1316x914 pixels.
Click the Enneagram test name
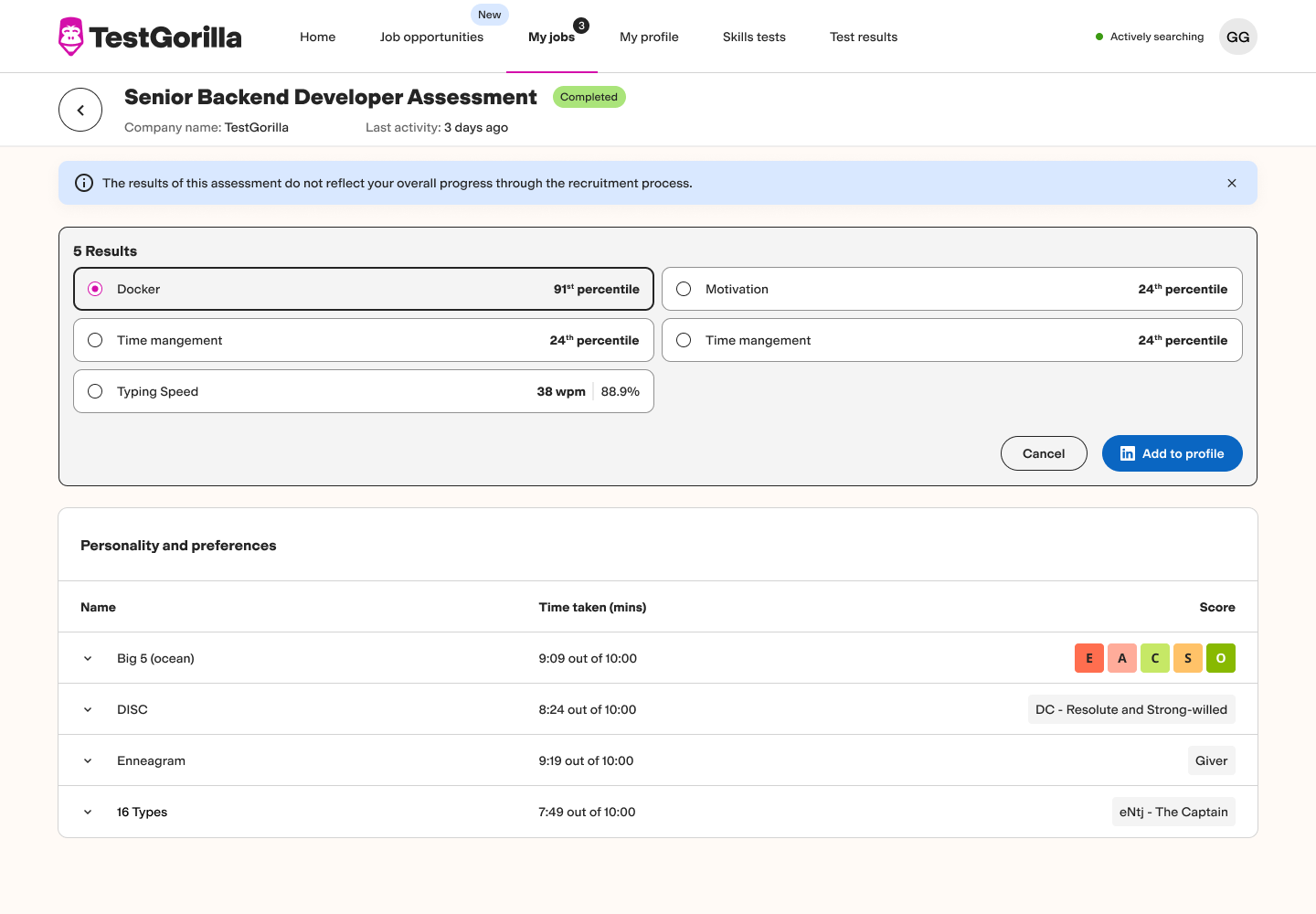pos(151,760)
